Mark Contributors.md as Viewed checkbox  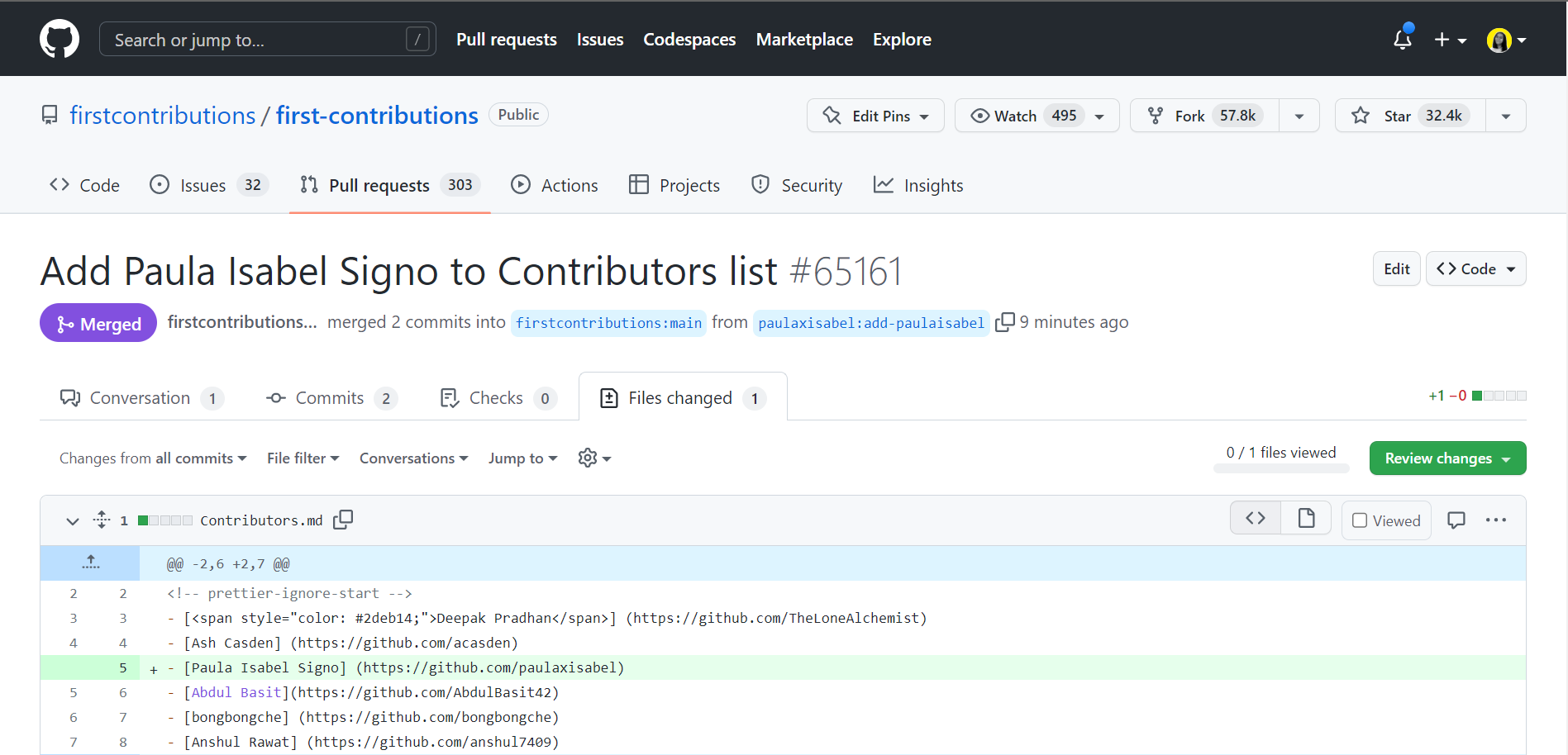tap(1360, 520)
